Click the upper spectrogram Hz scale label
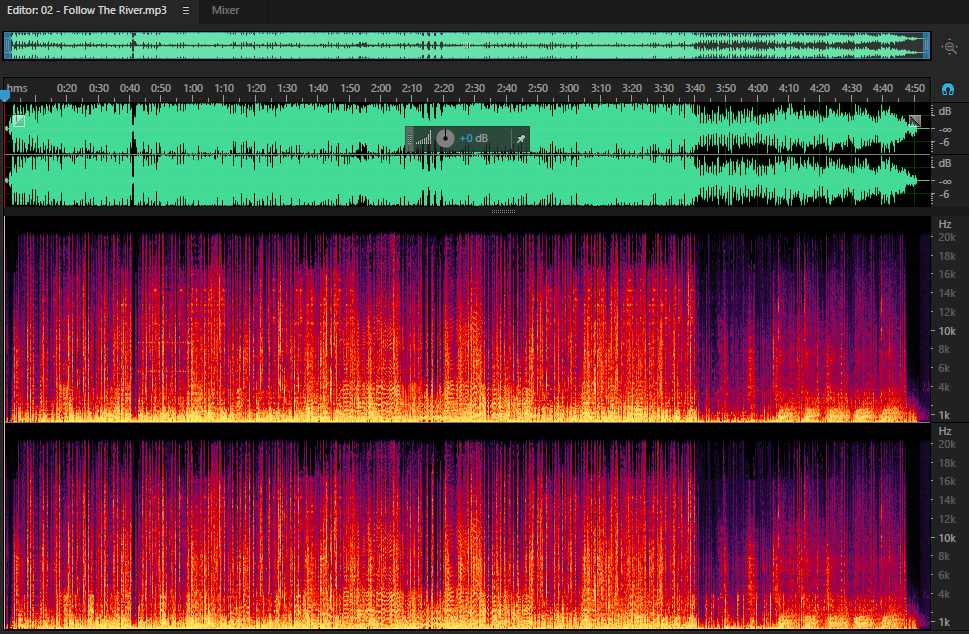Screen dimensions: 969x634 (945, 224)
